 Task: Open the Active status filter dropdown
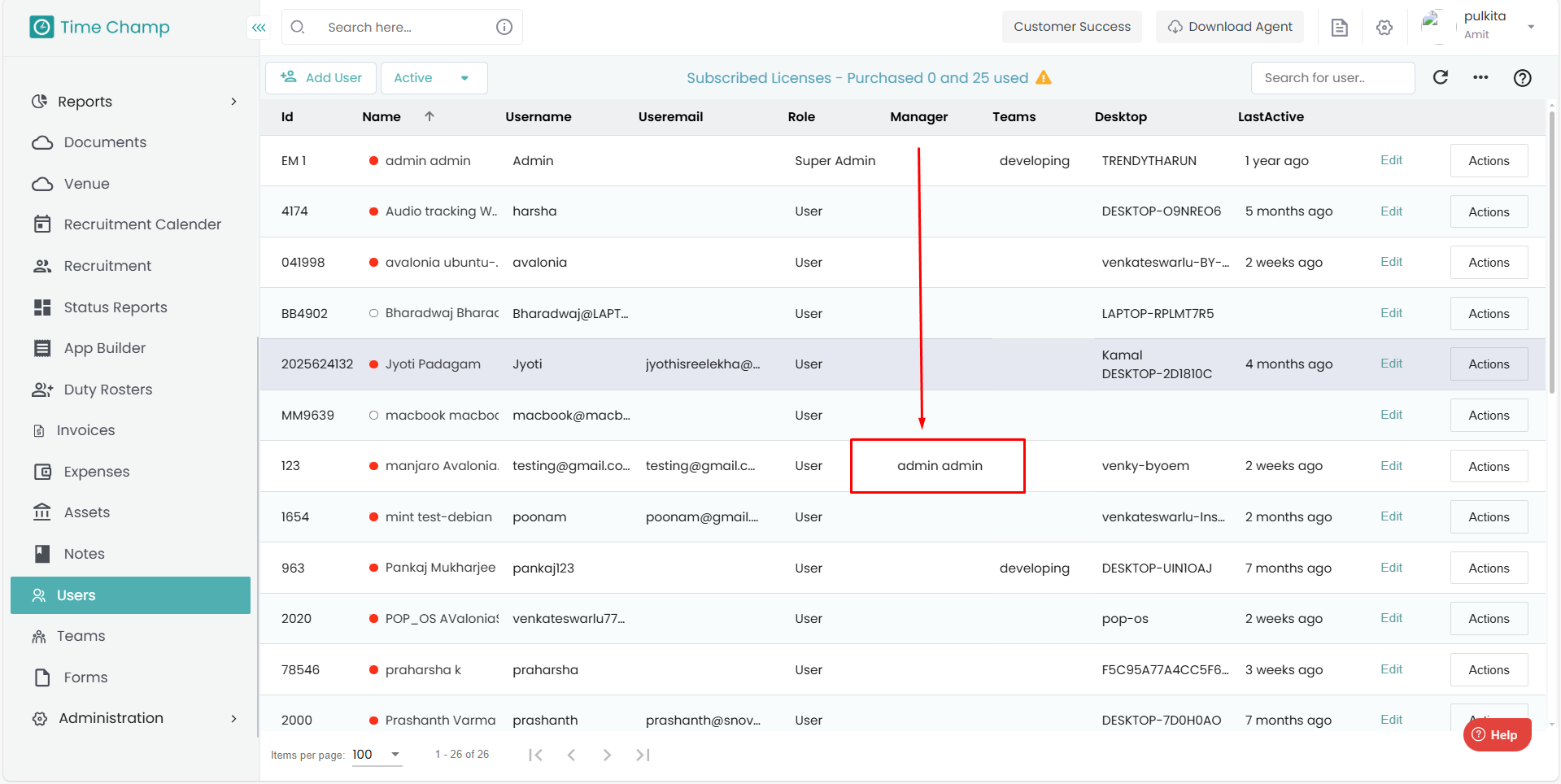pyautogui.click(x=433, y=78)
